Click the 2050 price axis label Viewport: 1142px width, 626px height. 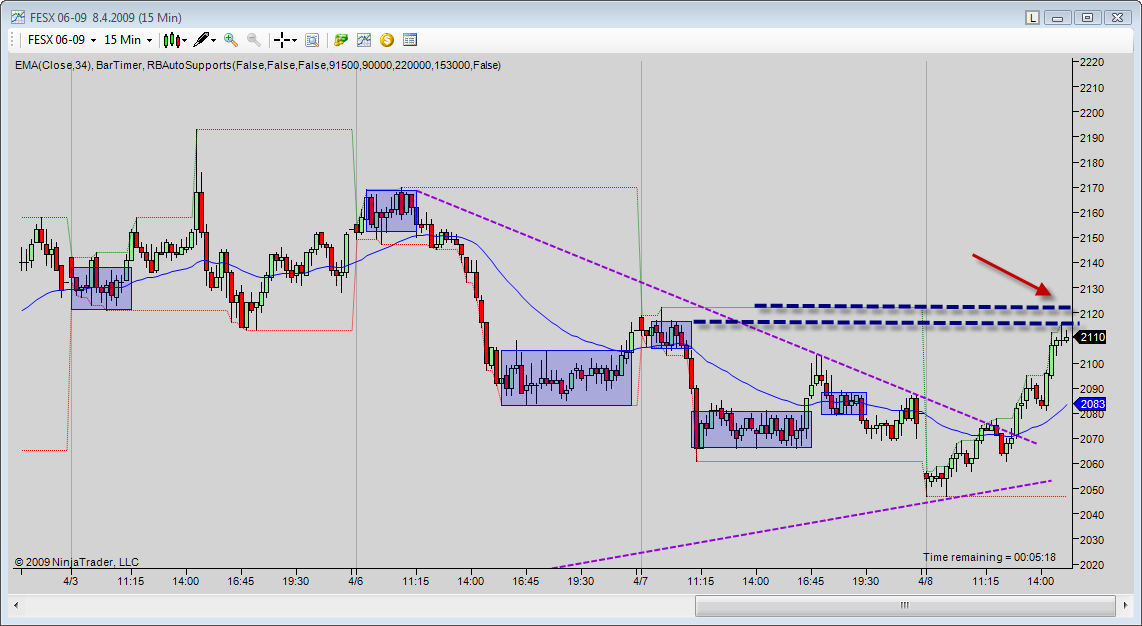[x=1092, y=490]
